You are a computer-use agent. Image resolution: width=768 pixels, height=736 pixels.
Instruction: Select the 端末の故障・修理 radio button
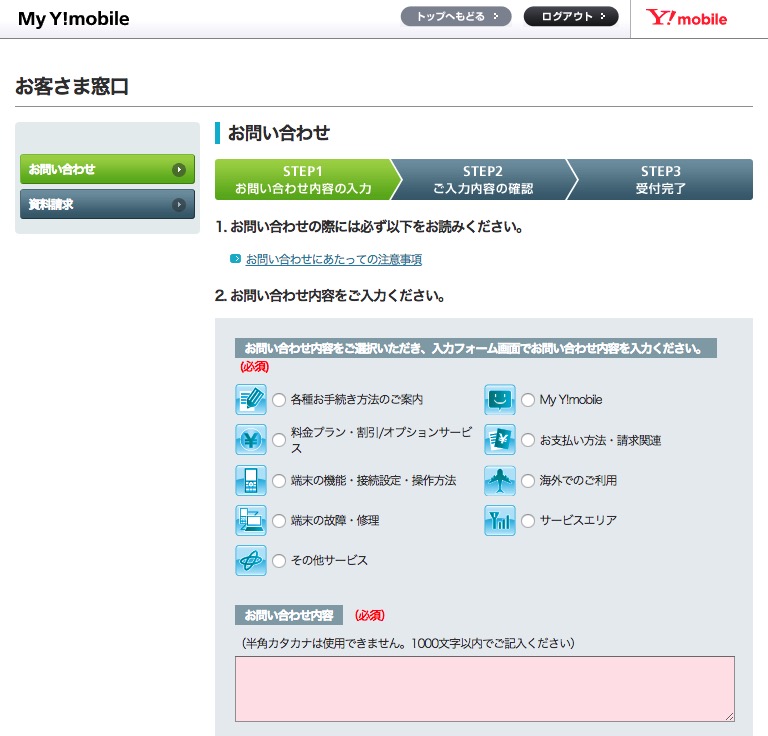click(x=279, y=521)
